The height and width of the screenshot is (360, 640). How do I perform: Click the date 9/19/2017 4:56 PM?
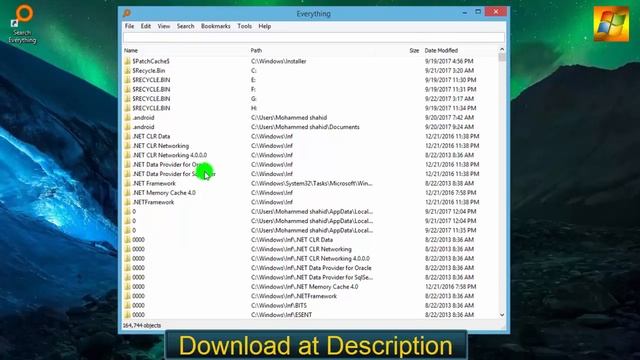tap(449, 61)
